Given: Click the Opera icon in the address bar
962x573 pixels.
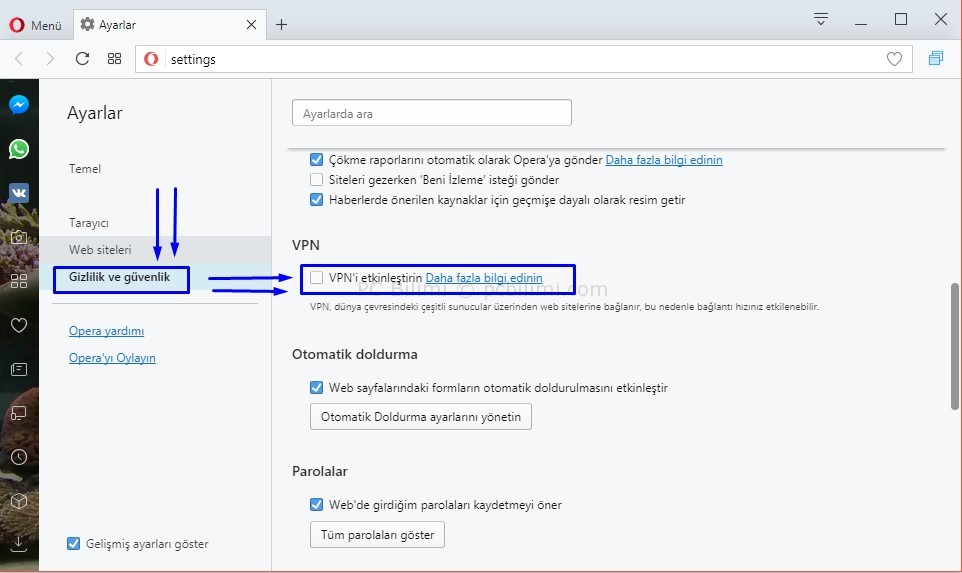Looking at the screenshot, I should point(151,59).
